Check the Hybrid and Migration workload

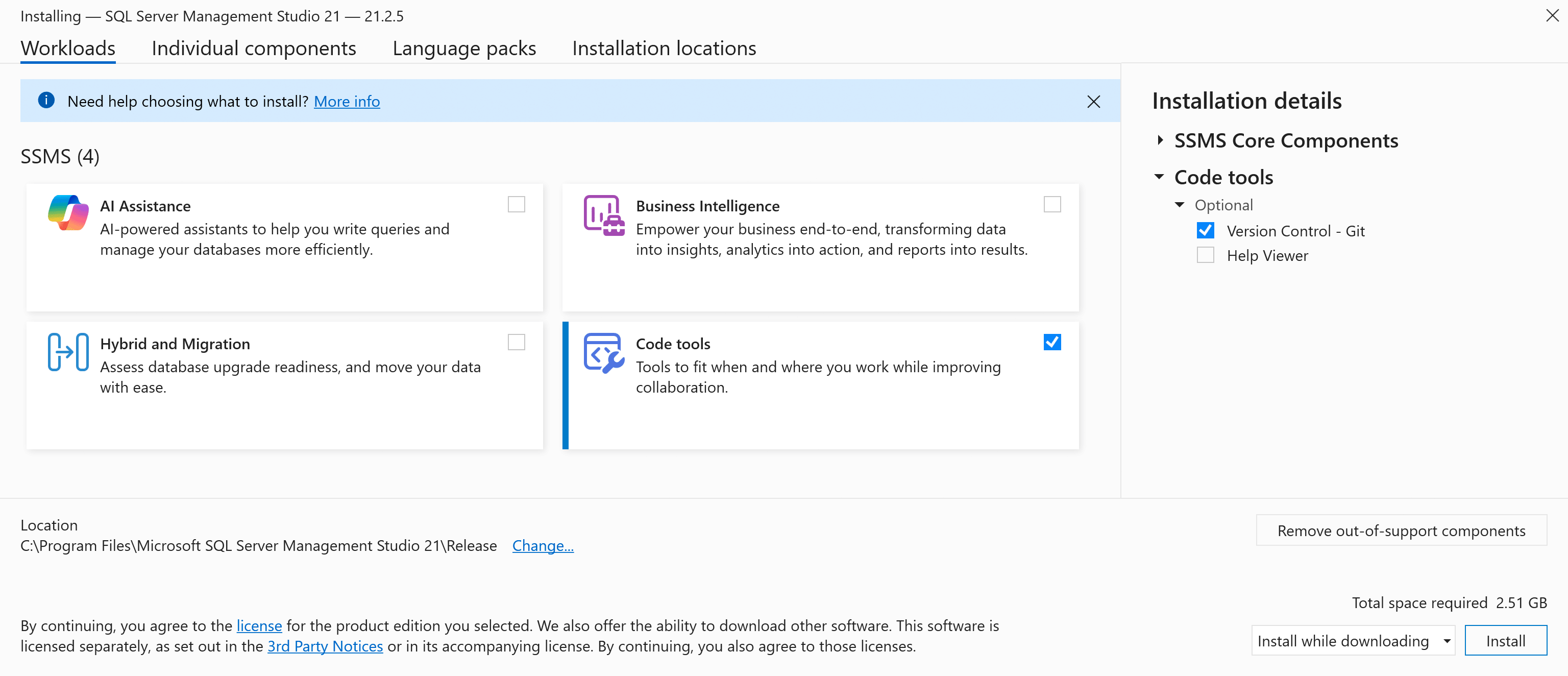click(x=516, y=342)
